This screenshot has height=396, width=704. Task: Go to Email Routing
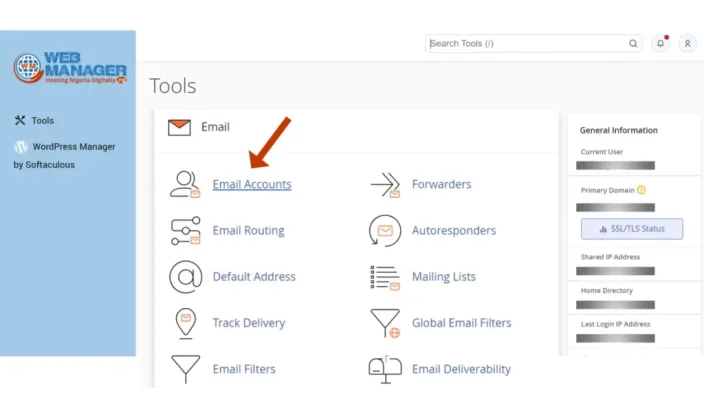pyautogui.click(x=248, y=230)
